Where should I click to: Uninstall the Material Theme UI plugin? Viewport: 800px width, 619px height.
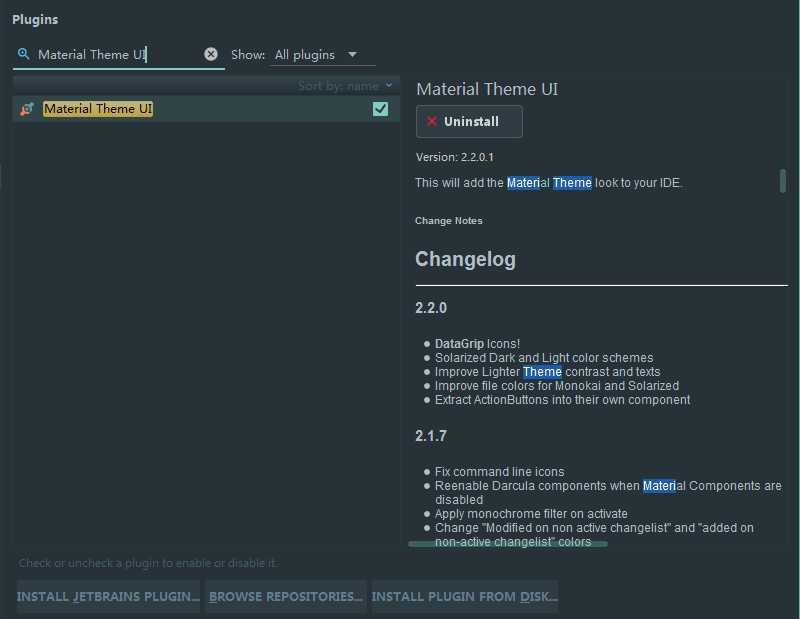tap(469, 121)
